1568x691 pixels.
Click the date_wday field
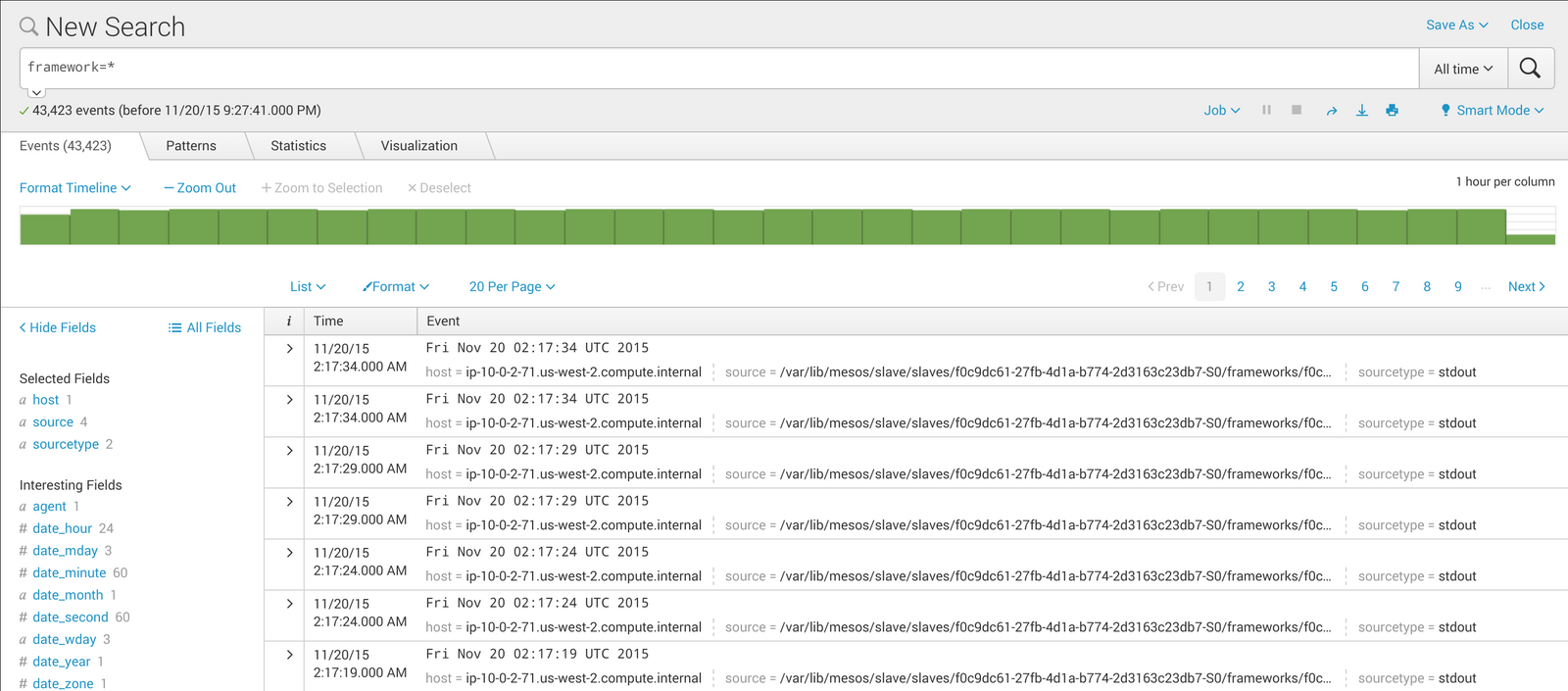tap(64, 640)
